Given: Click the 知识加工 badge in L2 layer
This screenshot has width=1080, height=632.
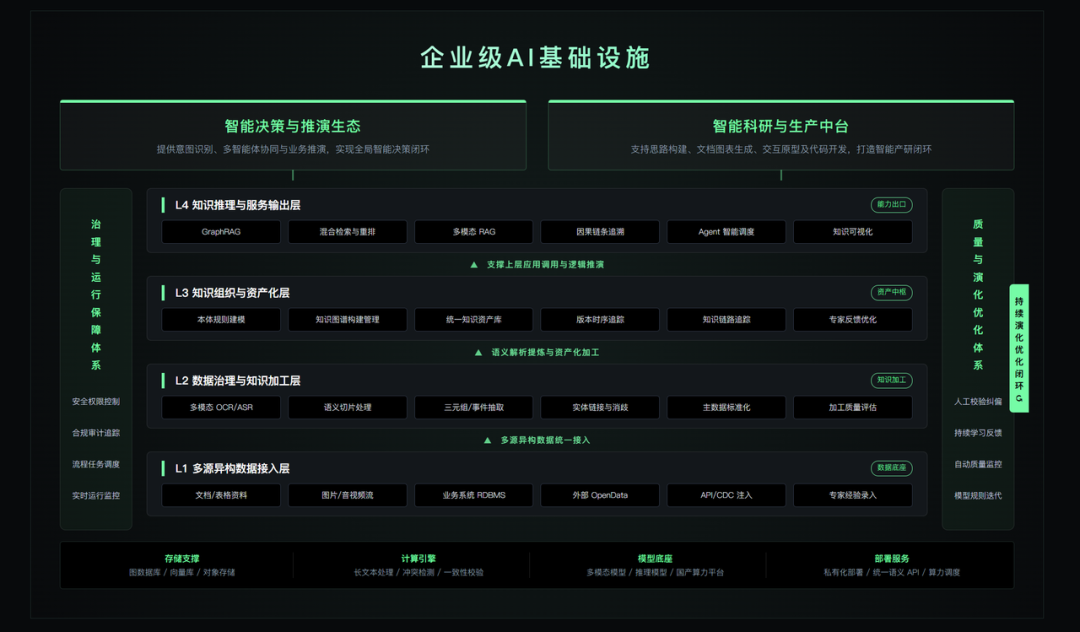Looking at the screenshot, I should pyautogui.click(x=891, y=380).
